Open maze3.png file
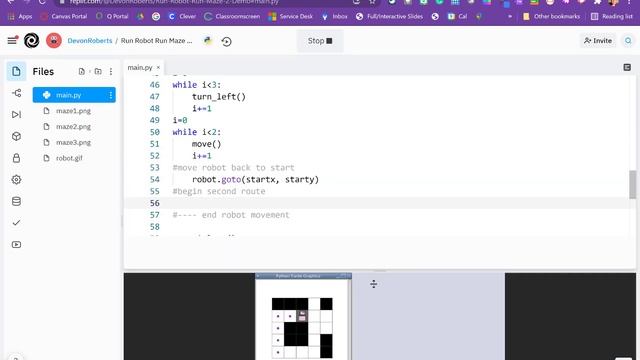640x360 pixels. pyautogui.click(x=73, y=142)
